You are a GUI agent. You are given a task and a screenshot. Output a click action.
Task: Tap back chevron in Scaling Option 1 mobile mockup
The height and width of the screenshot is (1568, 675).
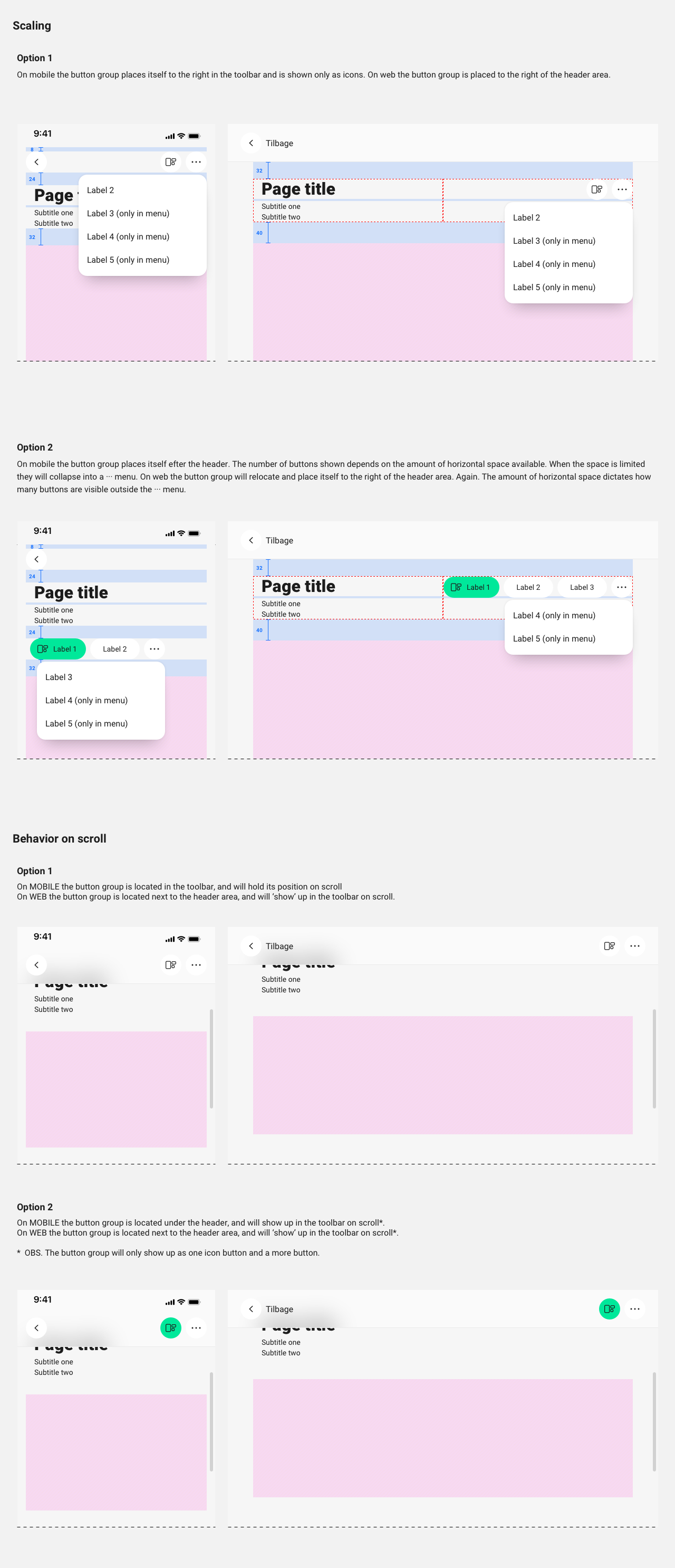36,162
